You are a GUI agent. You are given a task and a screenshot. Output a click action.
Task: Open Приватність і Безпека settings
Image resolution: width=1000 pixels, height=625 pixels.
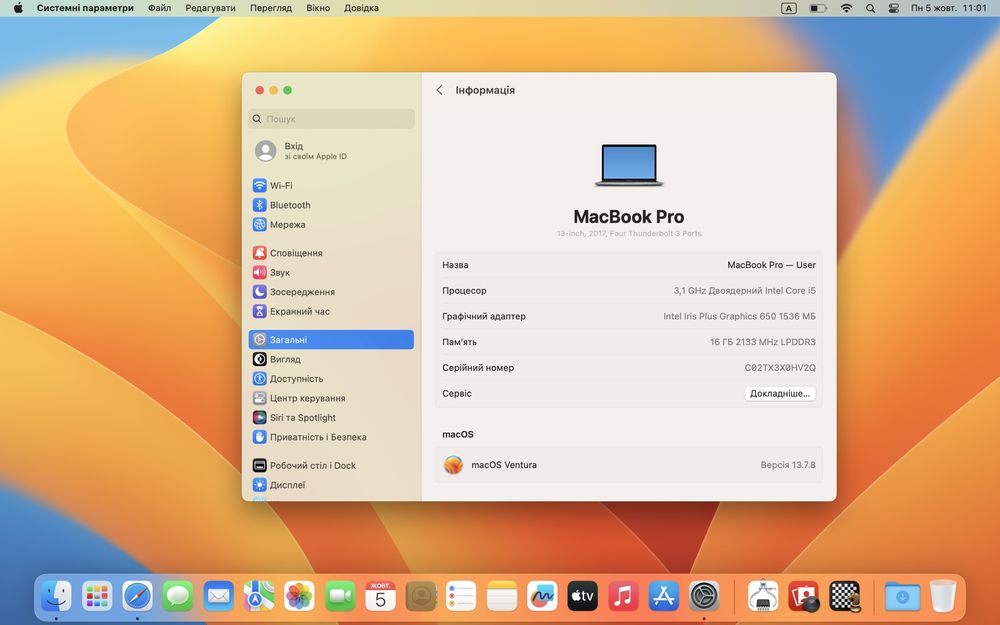click(331, 437)
